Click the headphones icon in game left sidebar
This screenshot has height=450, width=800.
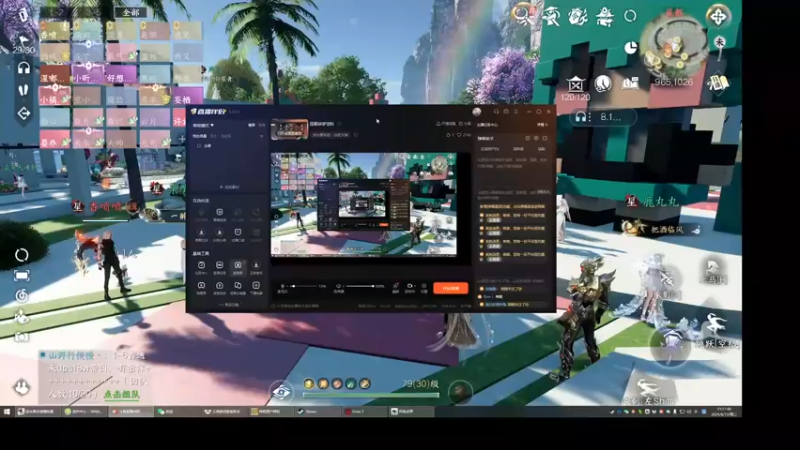(23, 68)
